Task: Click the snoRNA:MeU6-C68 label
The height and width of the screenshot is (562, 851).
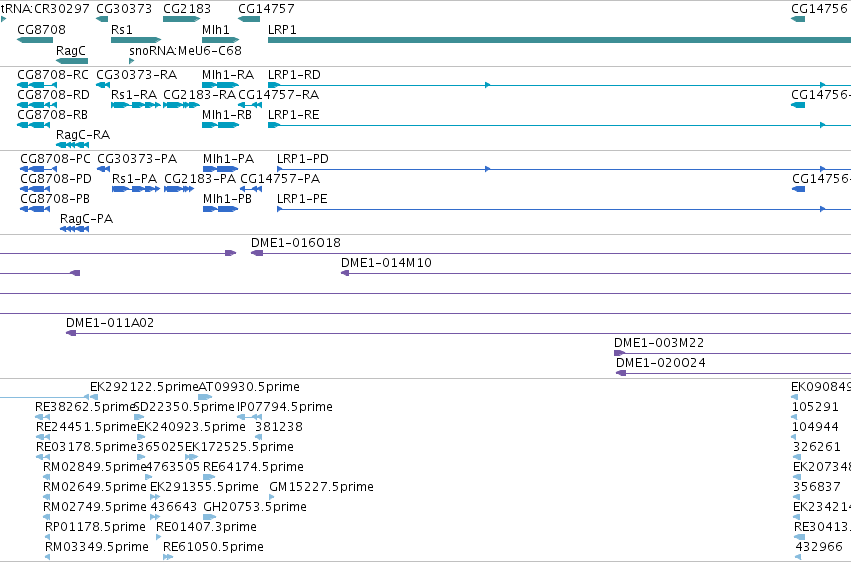Action: pyautogui.click(x=185, y=50)
